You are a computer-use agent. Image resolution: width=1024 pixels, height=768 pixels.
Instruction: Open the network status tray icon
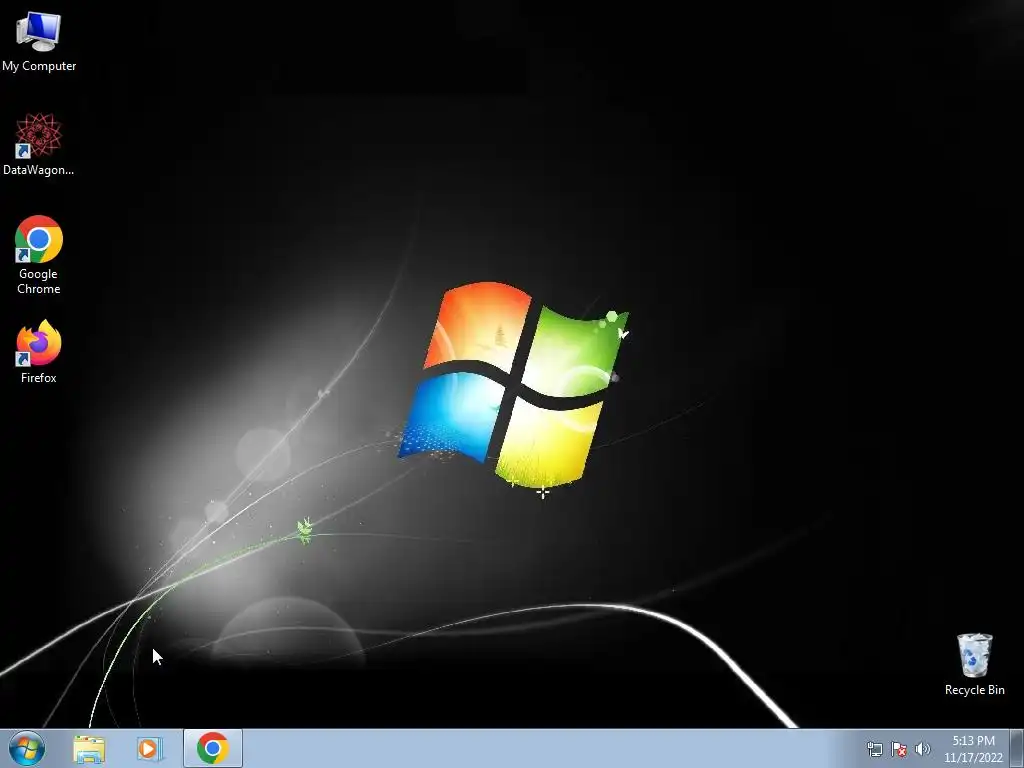click(x=874, y=749)
